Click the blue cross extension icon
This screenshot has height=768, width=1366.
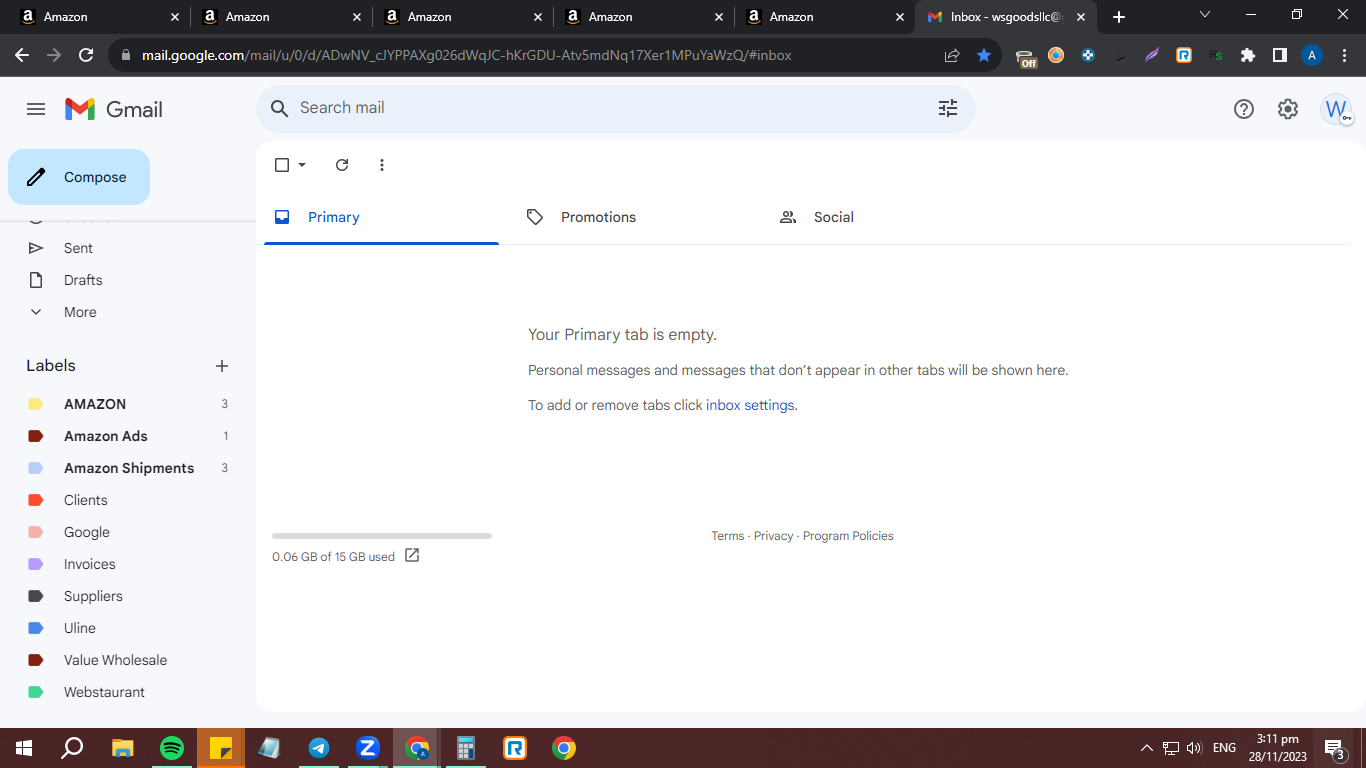click(1088, 55)
